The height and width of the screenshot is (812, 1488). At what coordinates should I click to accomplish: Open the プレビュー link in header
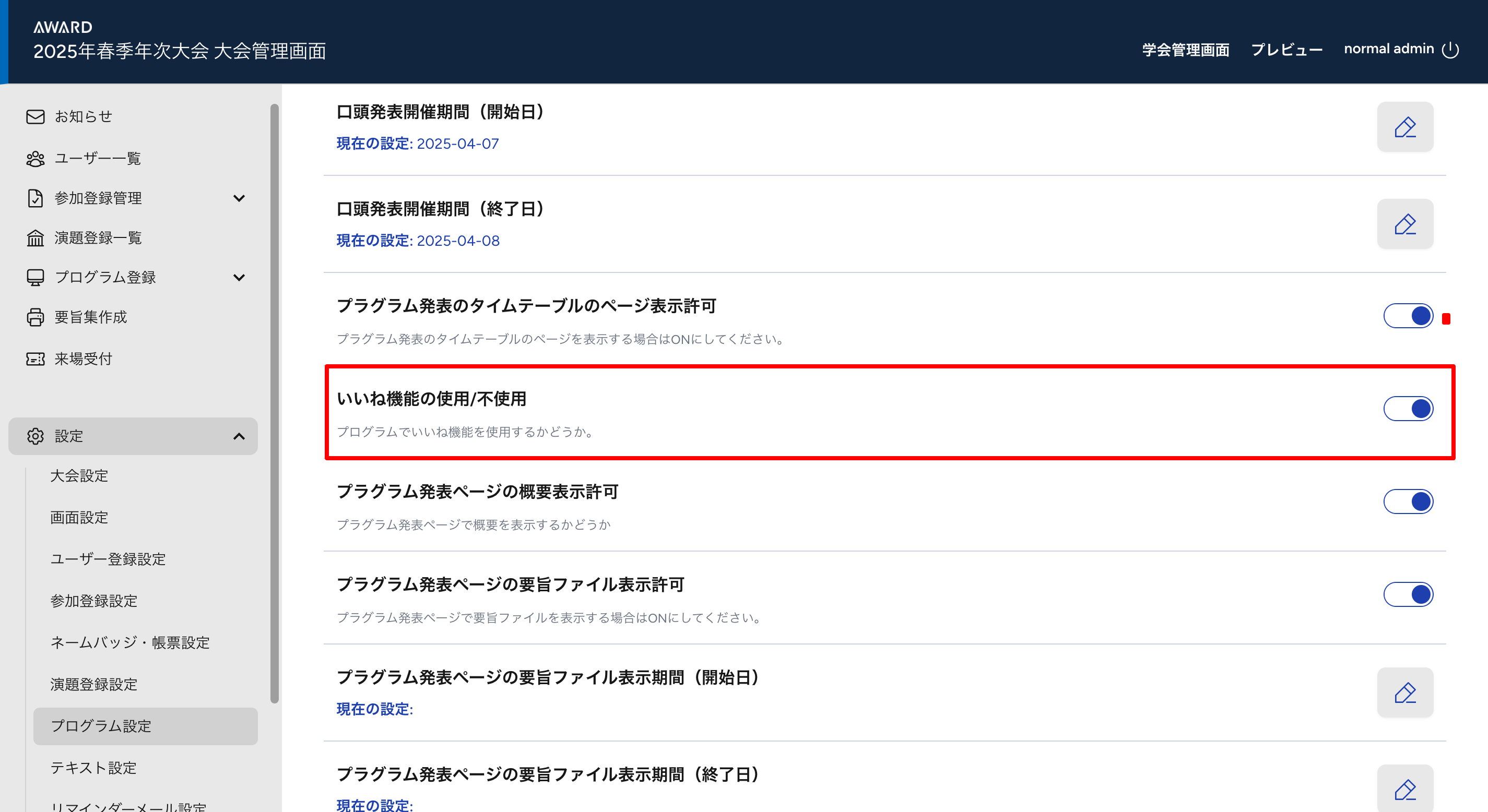pos(1286,50)
